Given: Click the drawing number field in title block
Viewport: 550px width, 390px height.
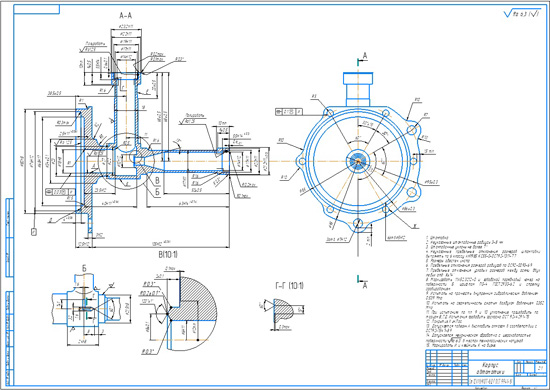Looking at the screenshot, I should click(x=491, y=382).
